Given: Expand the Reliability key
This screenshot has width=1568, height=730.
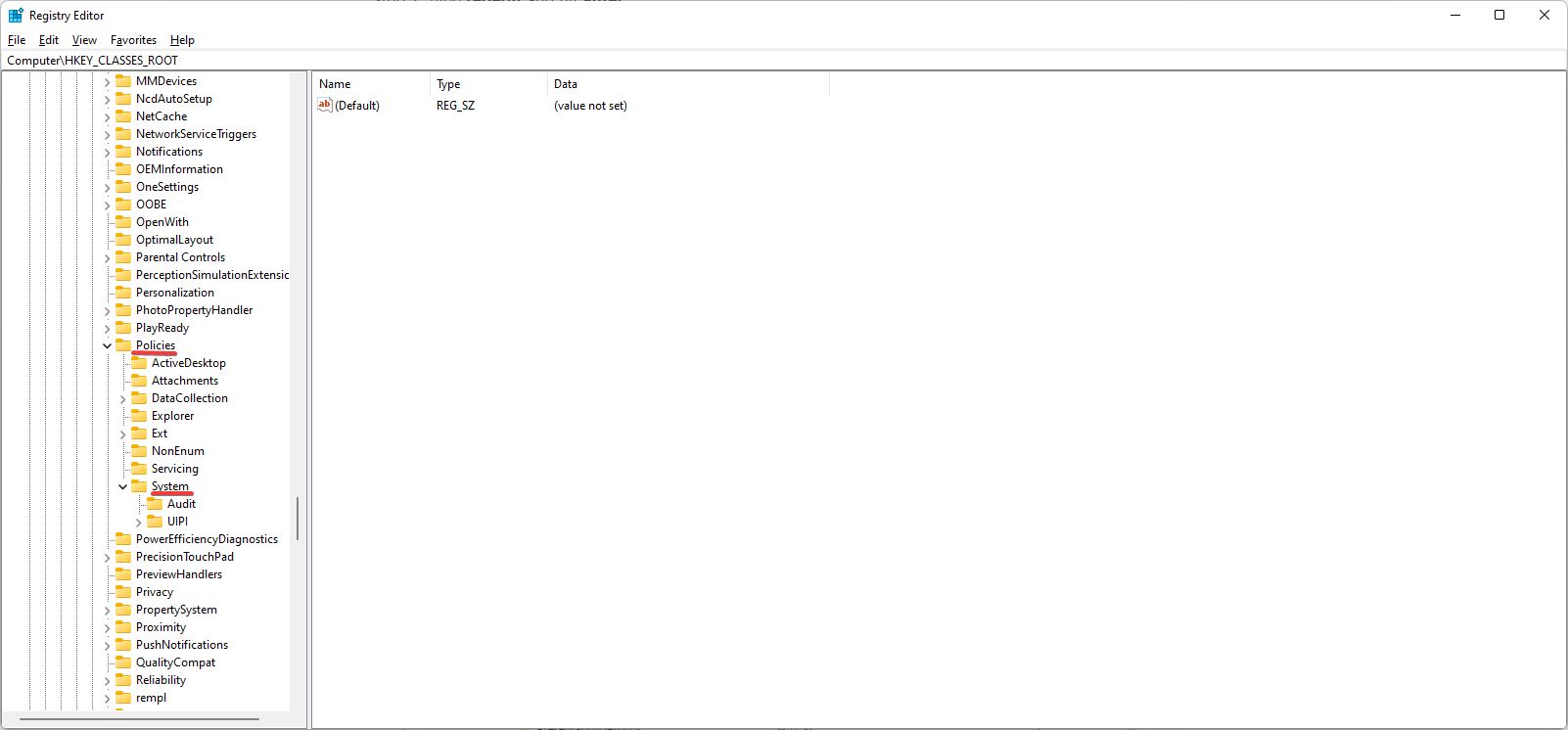Looking at the screenshot, I should click(x=108, y=680).
